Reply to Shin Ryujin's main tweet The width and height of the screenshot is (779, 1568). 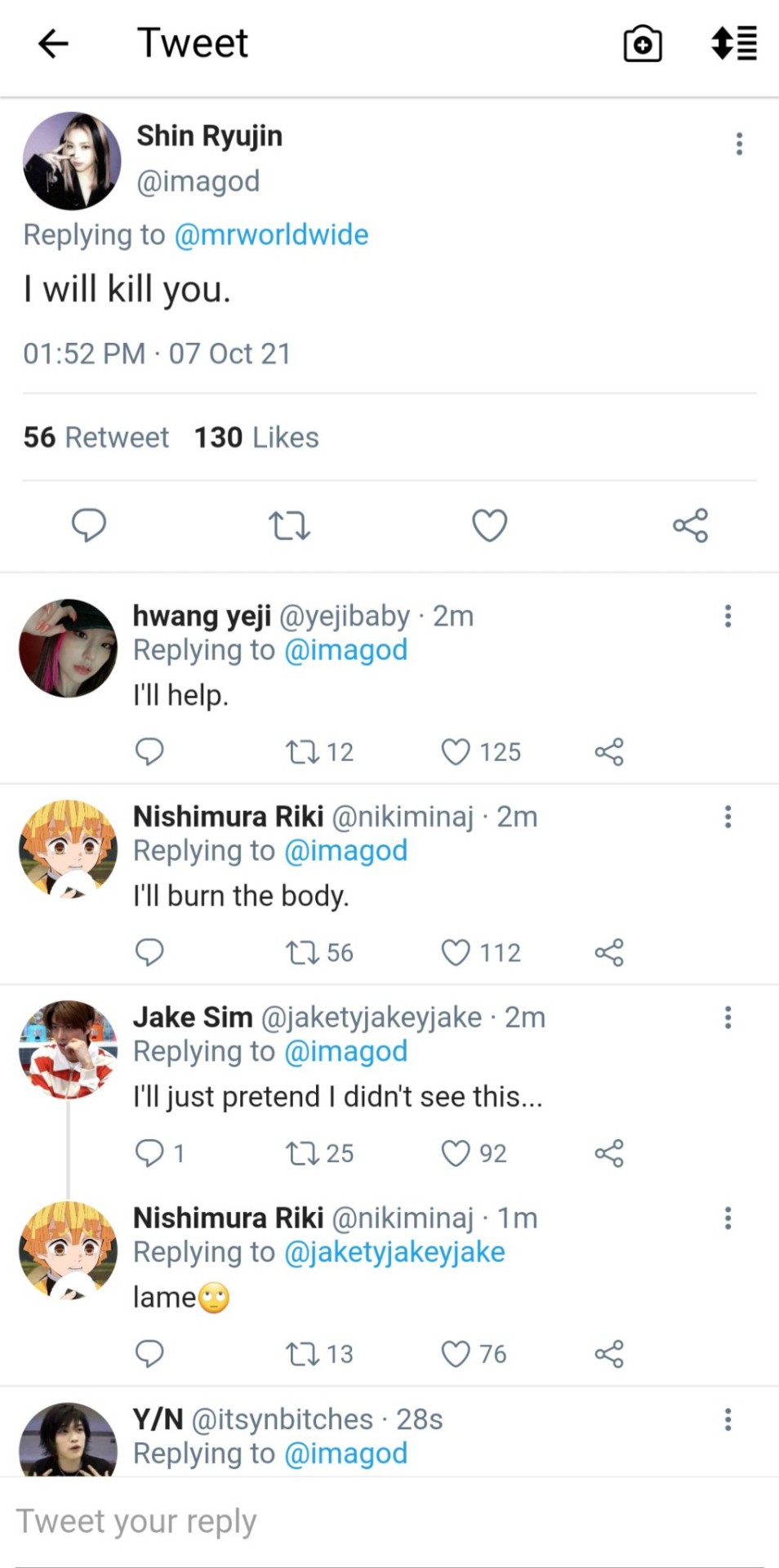(x=89, y=525)
